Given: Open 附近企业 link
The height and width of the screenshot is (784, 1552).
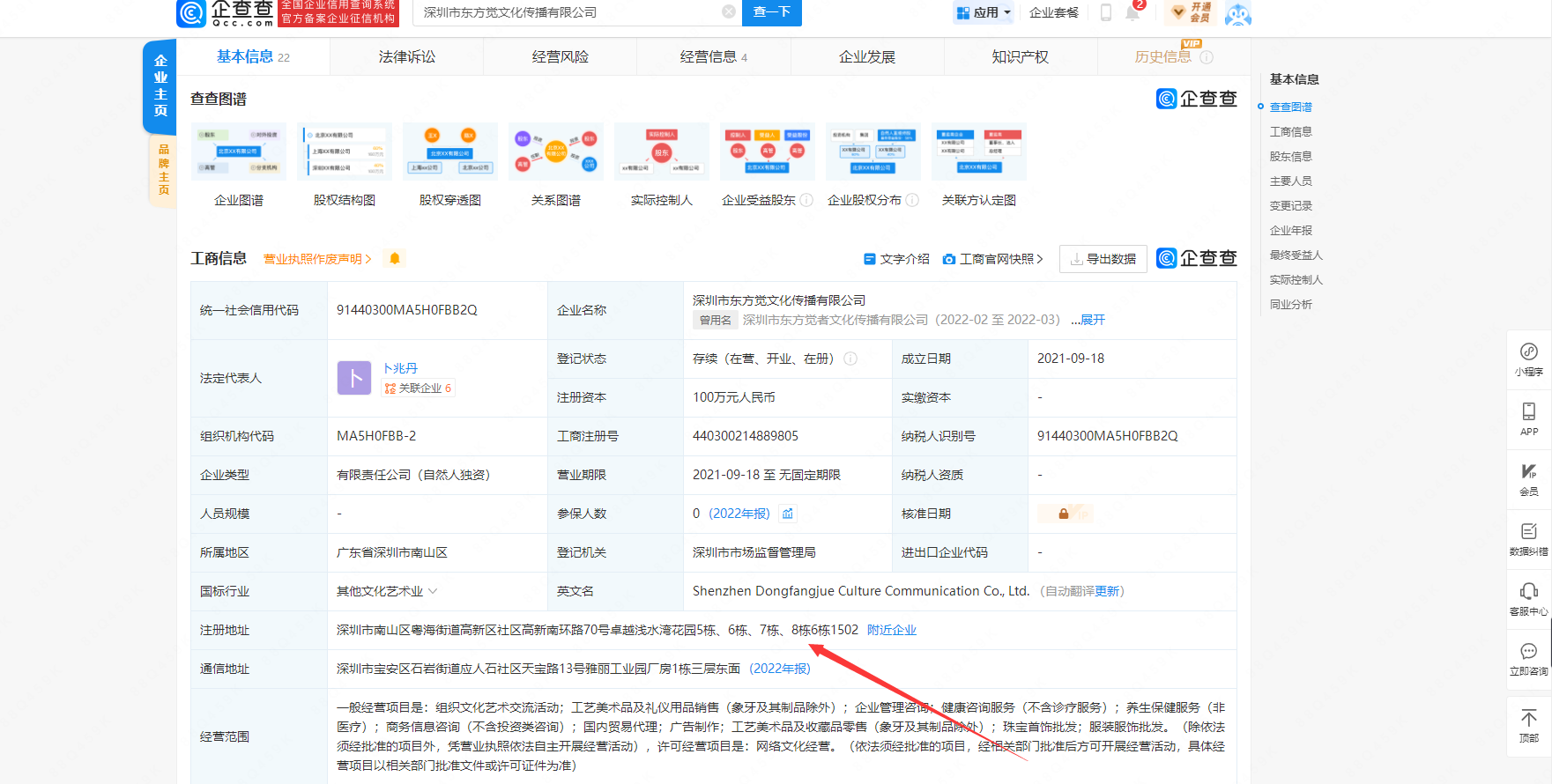Looking at the screenshot, I should pyautogui.click(x=892, y=630).
